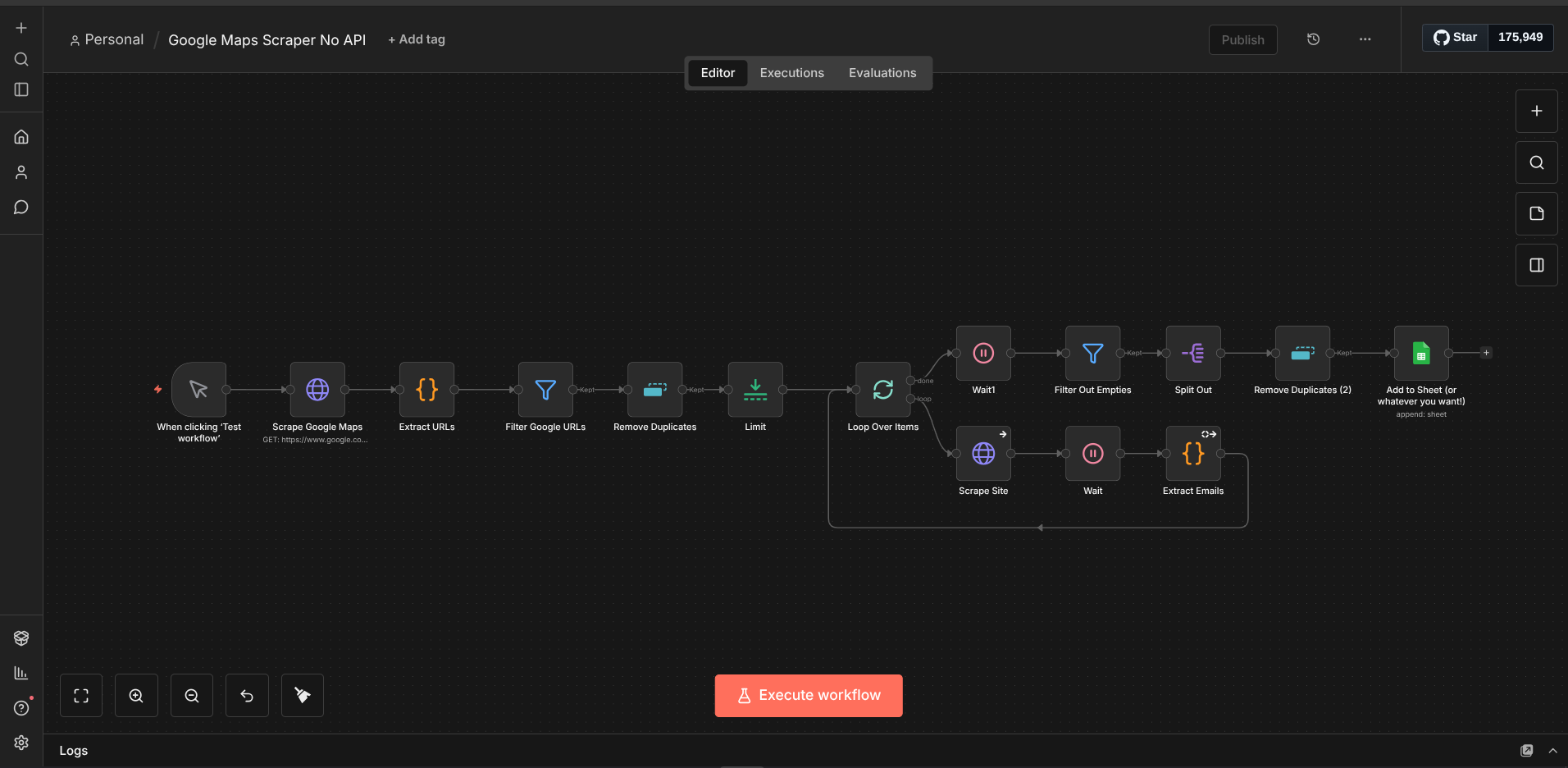Select the Filter Google URLs node

(545, 390)
